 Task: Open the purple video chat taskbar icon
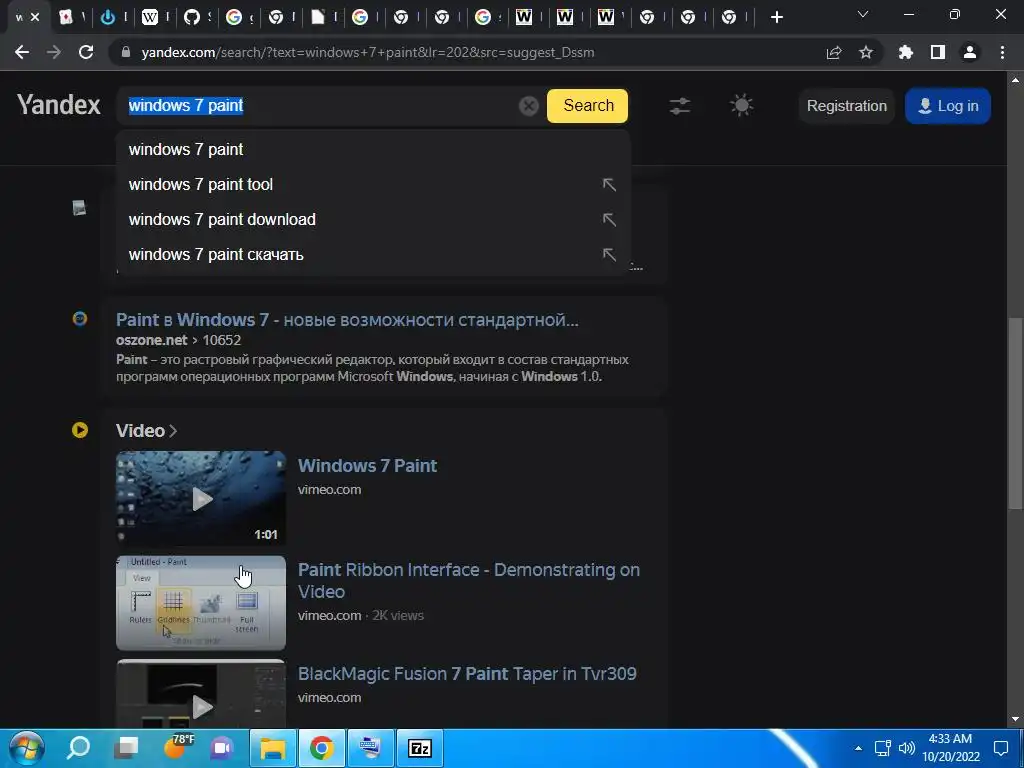(x=222, y=748)
